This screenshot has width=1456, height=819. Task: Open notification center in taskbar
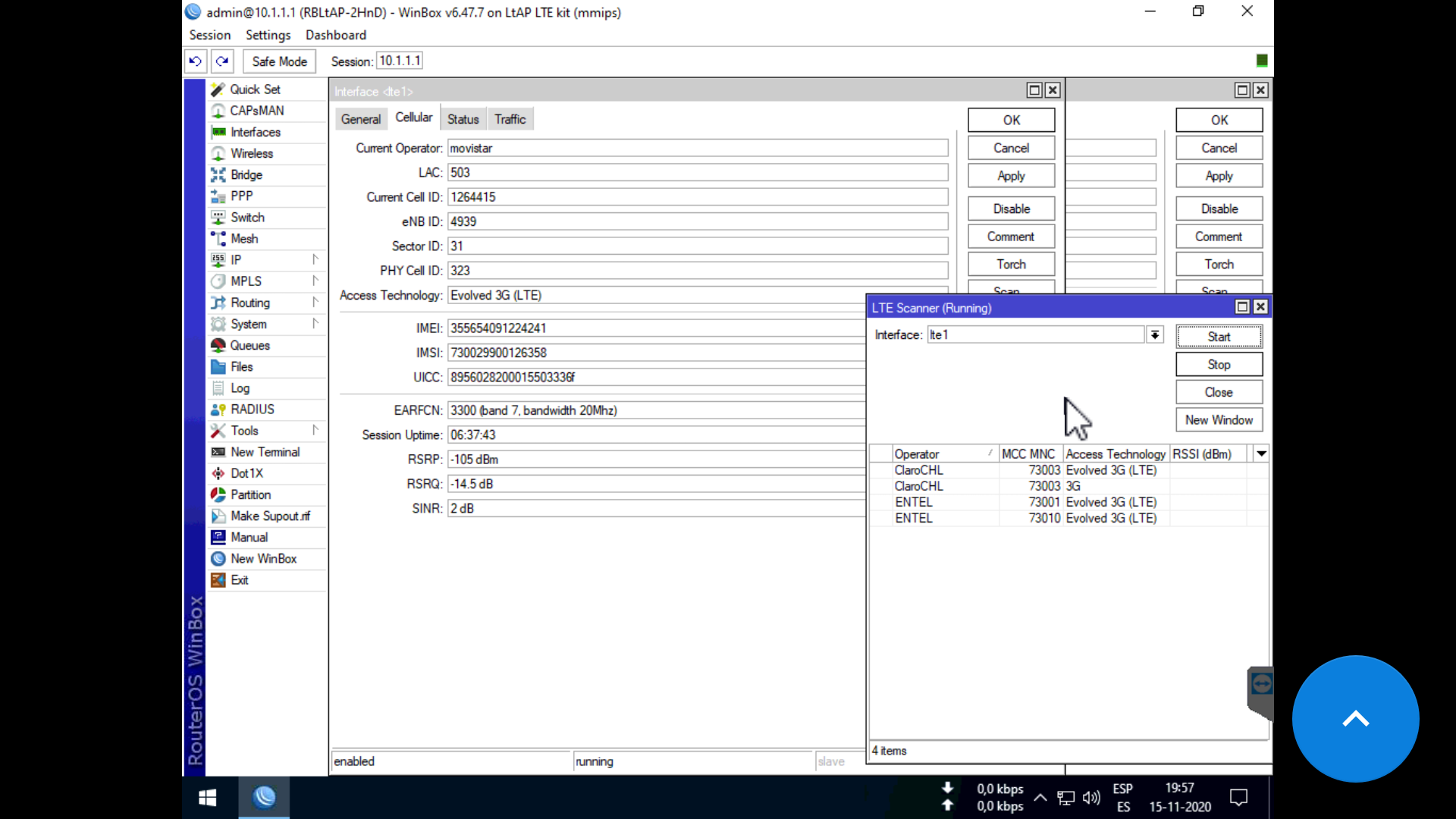tap(1238, 798)
